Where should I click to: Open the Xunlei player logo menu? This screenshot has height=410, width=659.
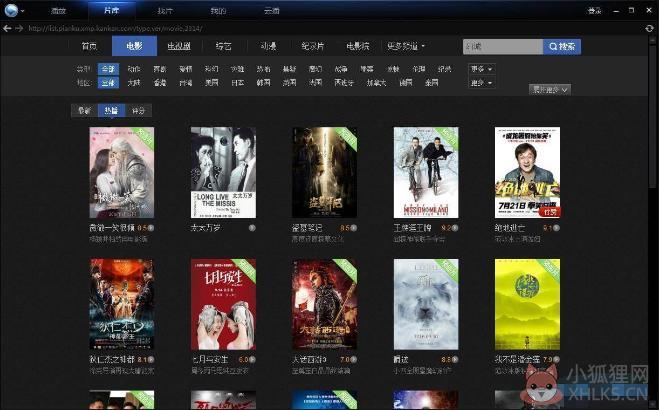click(x=11, y=10)
